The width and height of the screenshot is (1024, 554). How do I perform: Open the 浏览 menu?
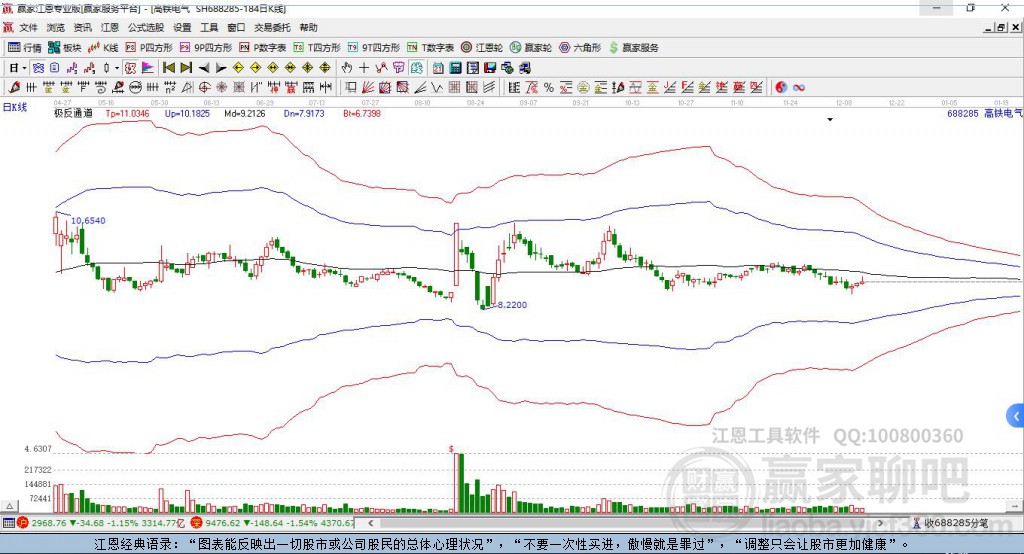coord(56,27)
